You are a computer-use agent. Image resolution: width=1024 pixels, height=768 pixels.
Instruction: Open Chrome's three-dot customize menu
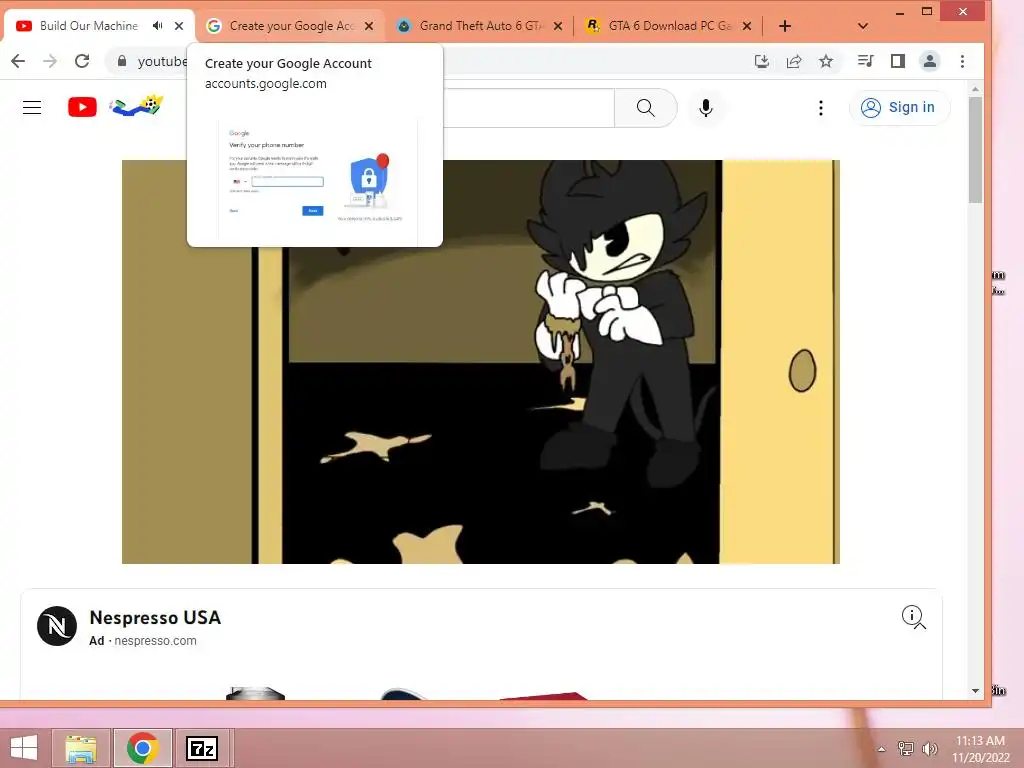(x=961, y=61)
